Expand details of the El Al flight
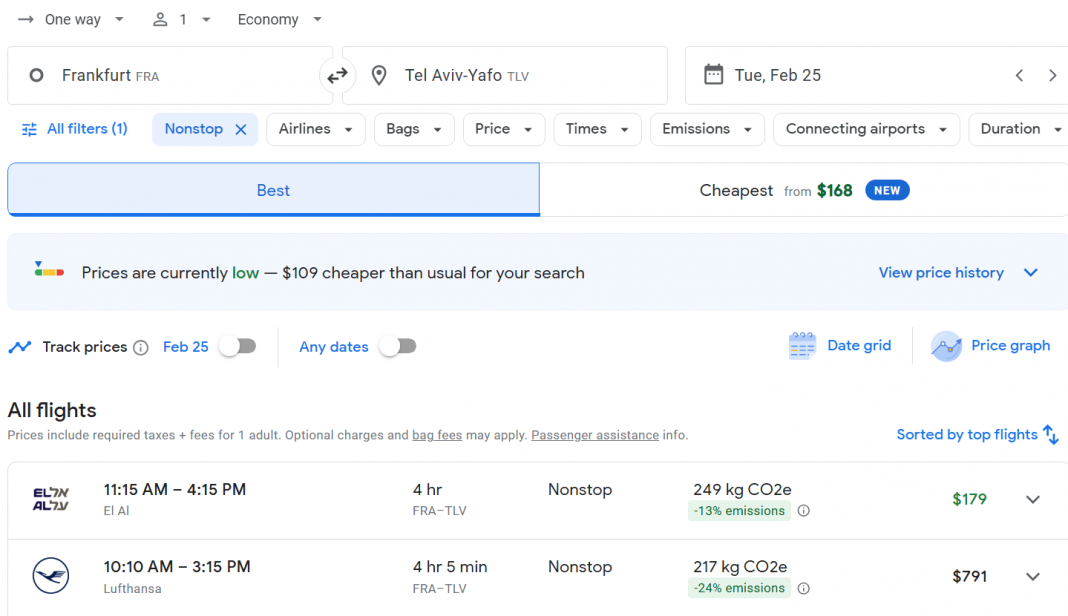 [x=1033, y=497]
